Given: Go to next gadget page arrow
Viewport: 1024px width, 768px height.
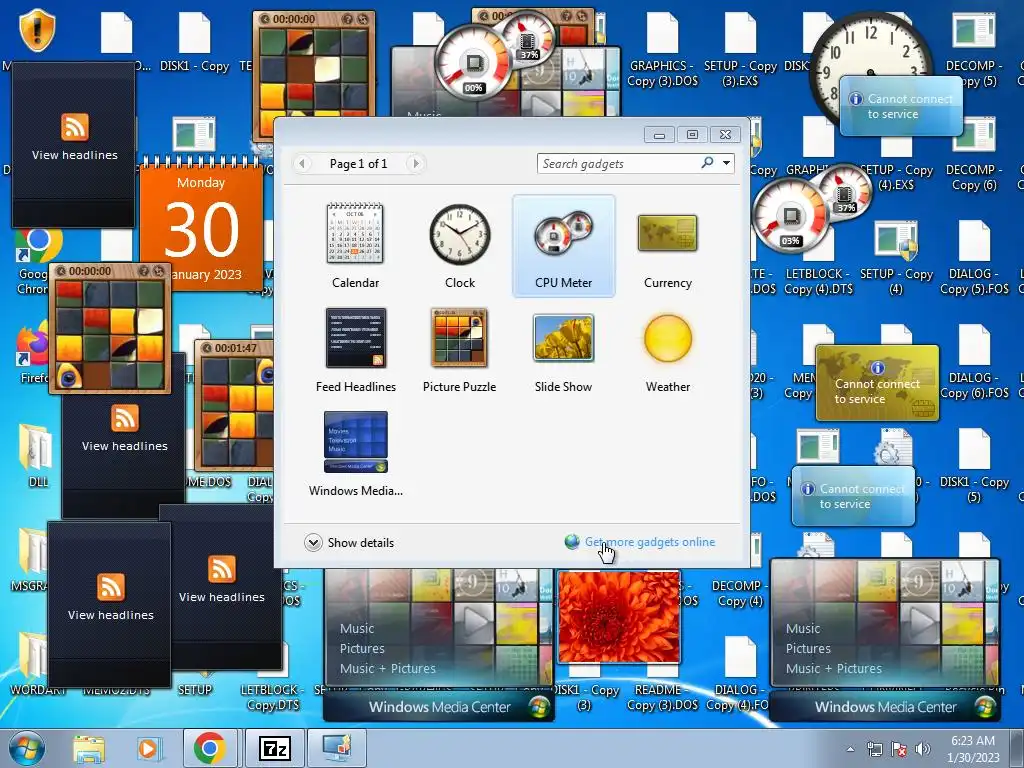Looking at the screenshot, I should coord(415,163).
